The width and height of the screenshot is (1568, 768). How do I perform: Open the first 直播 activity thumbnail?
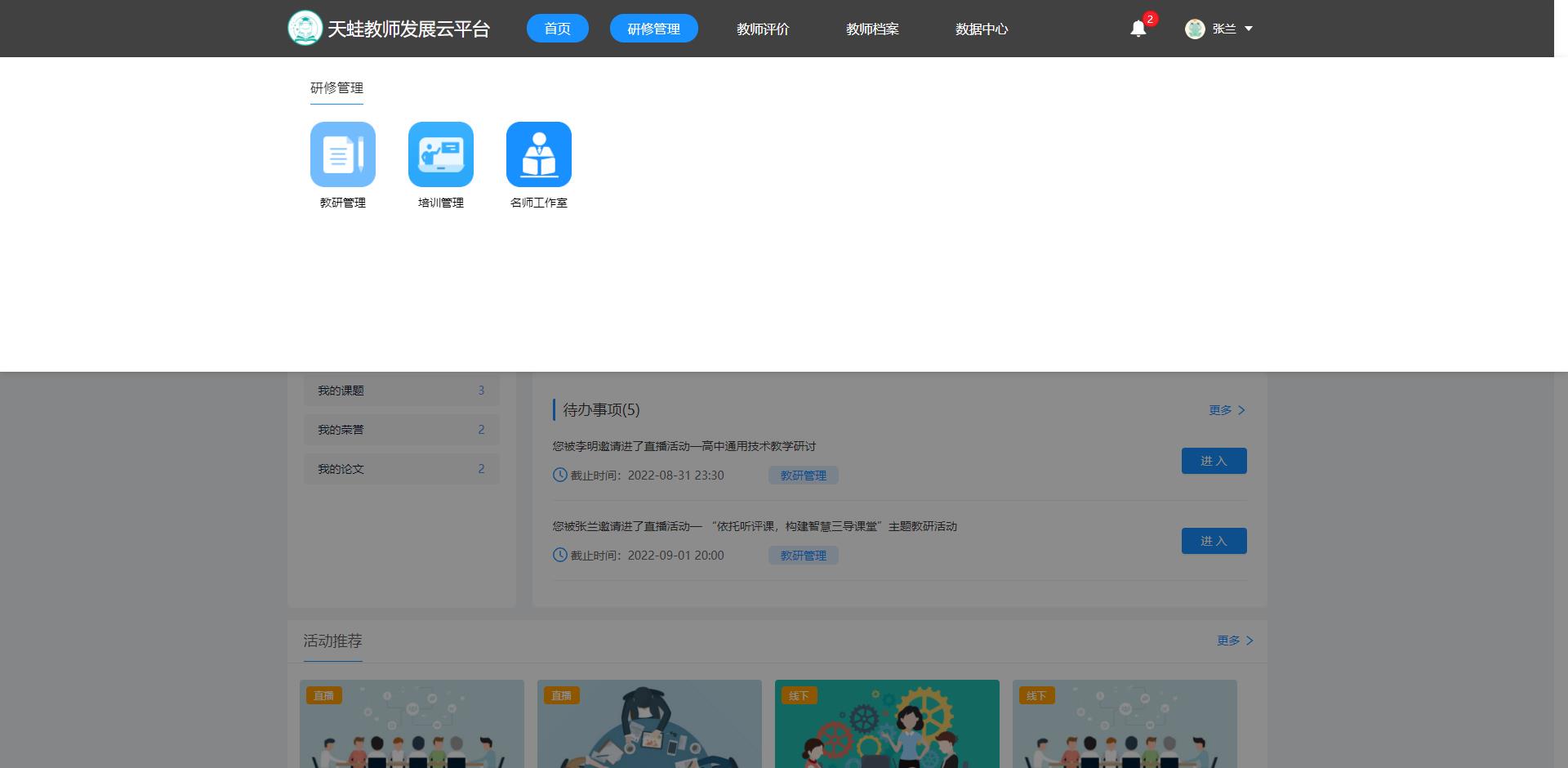412,724
